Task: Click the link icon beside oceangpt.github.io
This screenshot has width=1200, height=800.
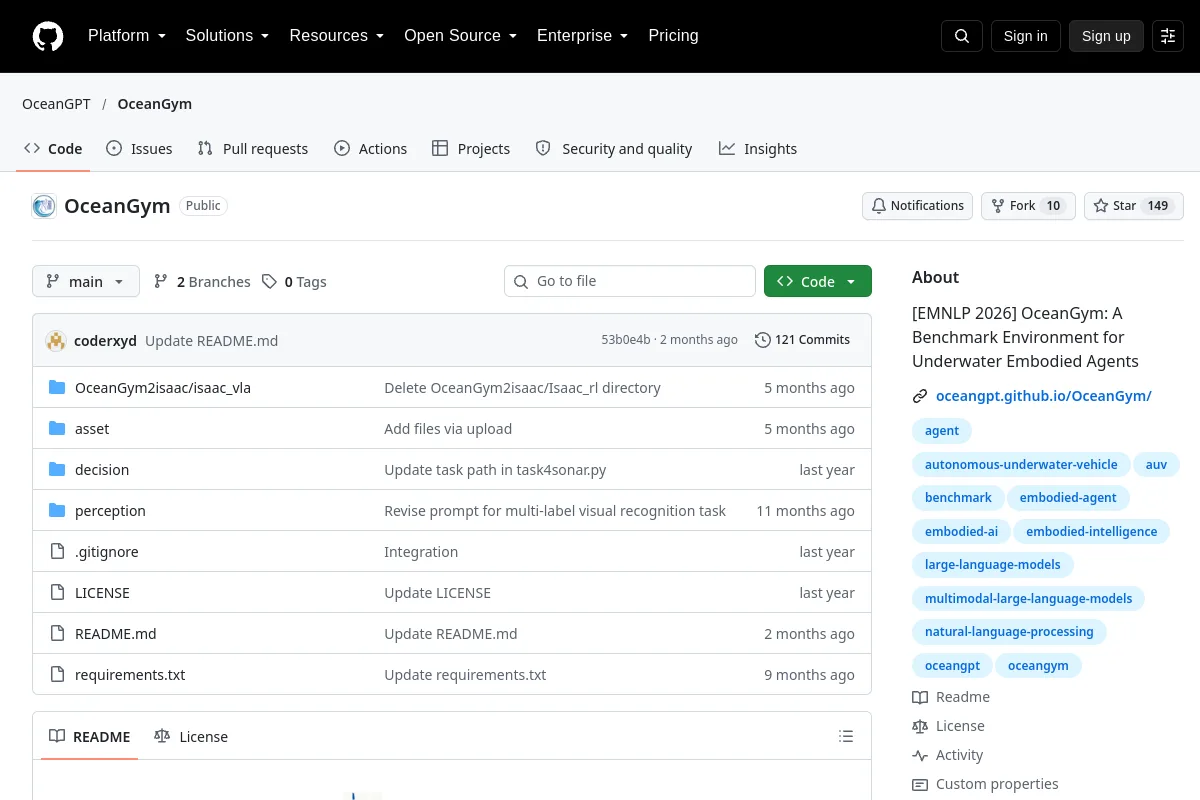Action: click(920, 396)
